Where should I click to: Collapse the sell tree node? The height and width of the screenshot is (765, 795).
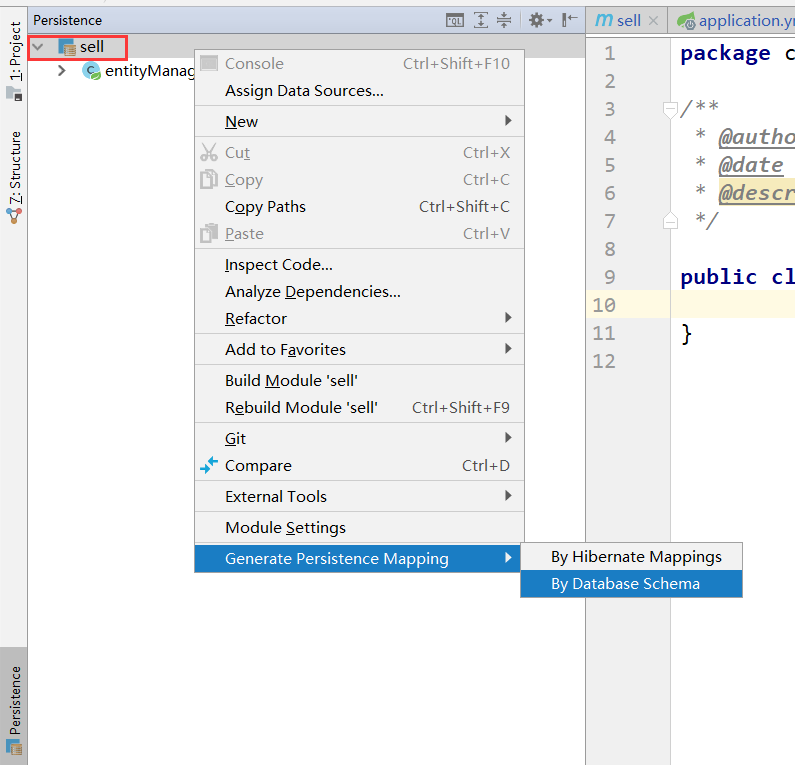click(x=38, y=47)
